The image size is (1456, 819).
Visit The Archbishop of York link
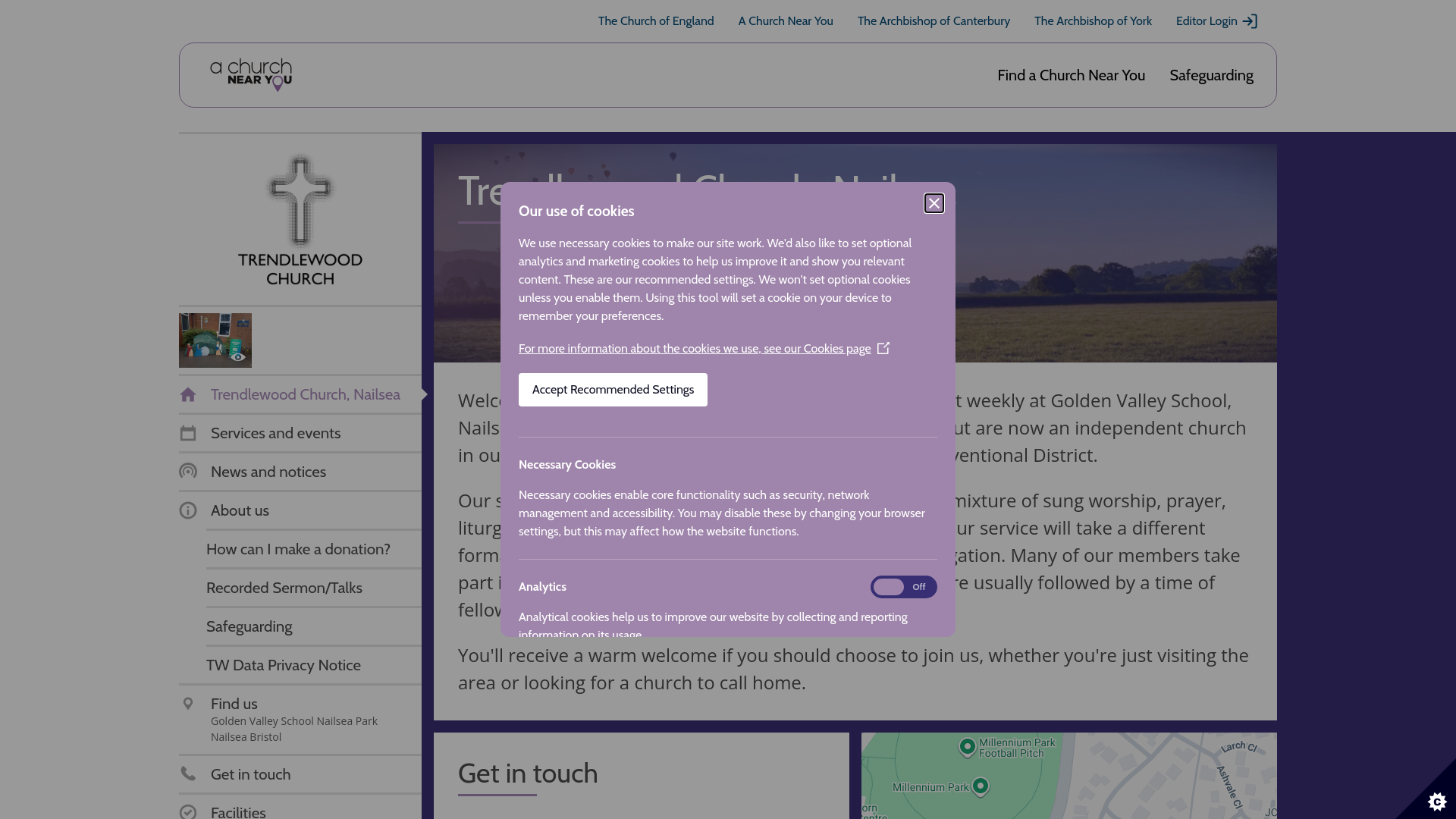click(1093, 21)
